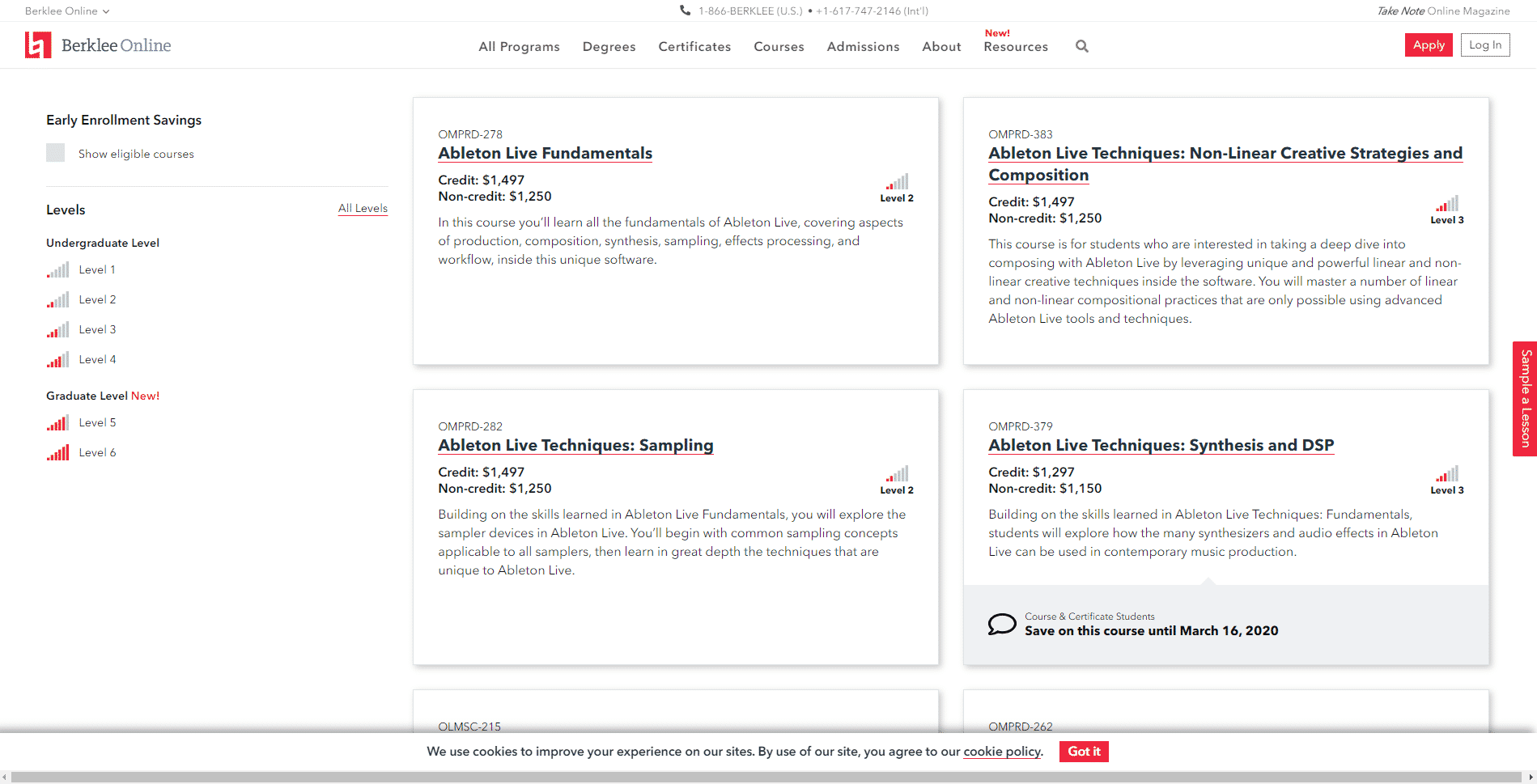Click course code OLMSC-215

(x=469, y=727)
